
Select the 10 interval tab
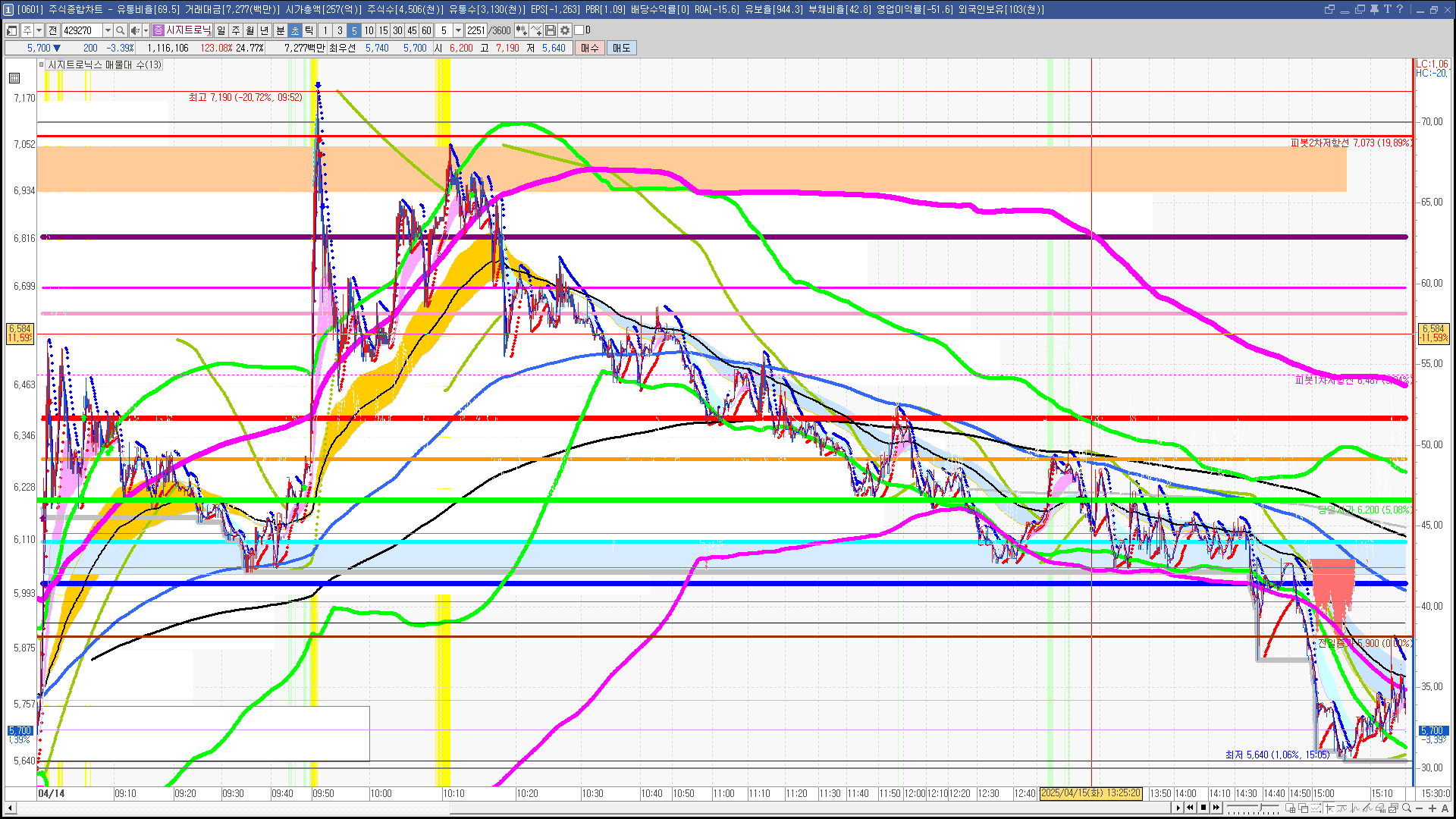pos(369,30)
